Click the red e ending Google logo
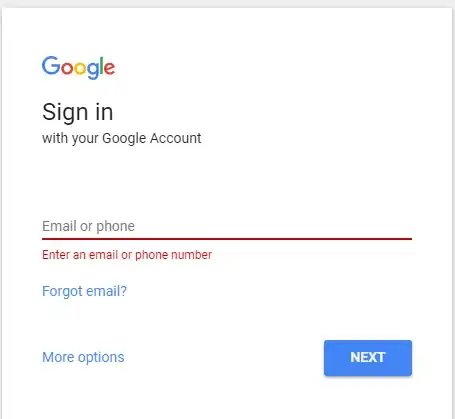Viewport: 455px width, 419px height. click(110, 68)
